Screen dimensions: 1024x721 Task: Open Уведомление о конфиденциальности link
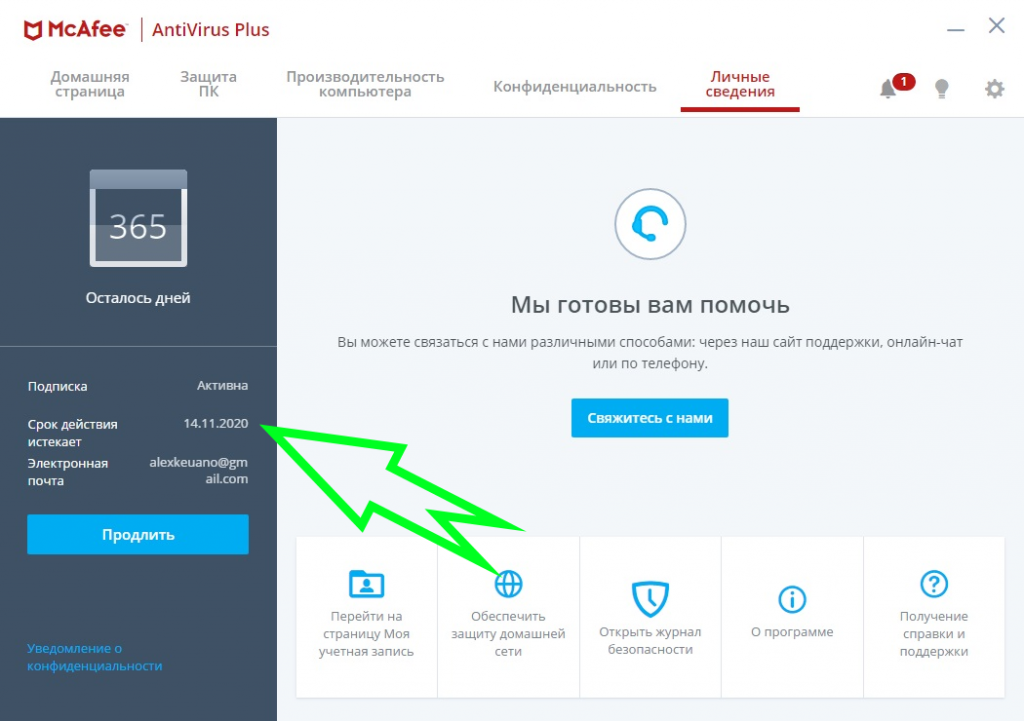click(x=95, y=657)
